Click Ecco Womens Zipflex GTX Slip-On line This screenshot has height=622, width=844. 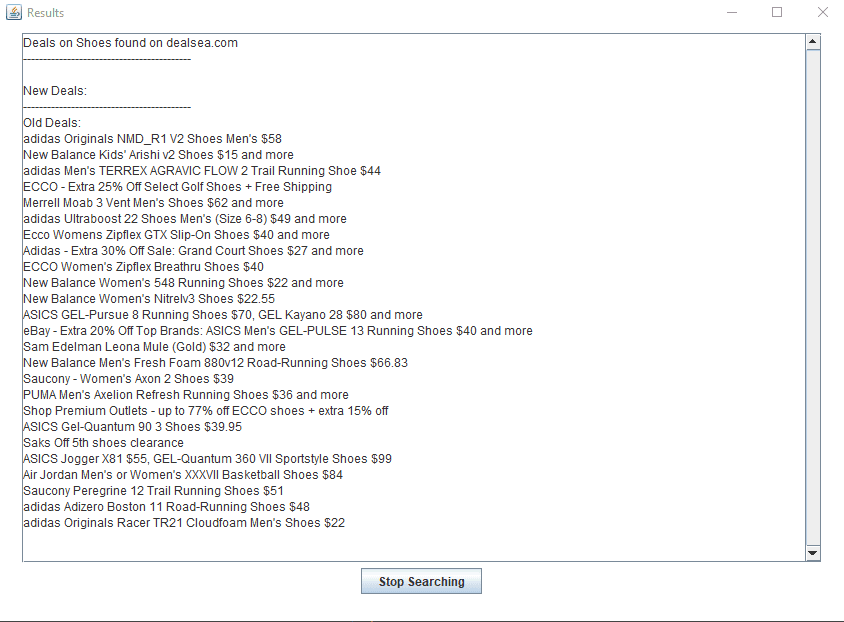pos(176,235)
